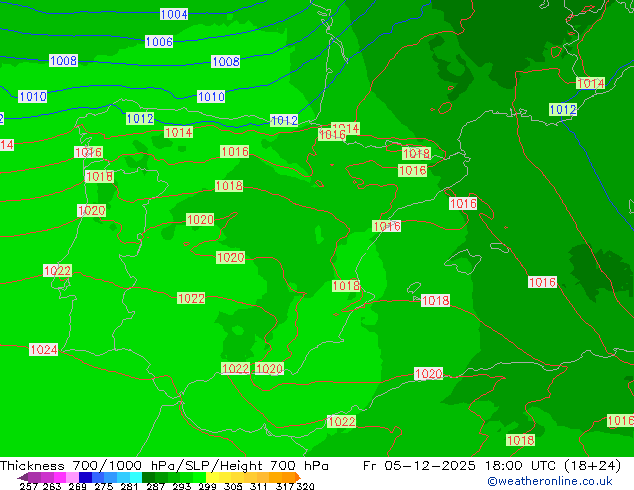
Task: Pick the cyan legend color block
Action: click(x=136, y=477)
